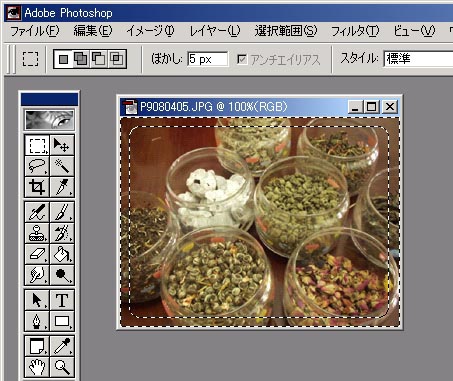Image resolution: width=453 pixels, height=381 pixels.
Task: Choose the Lasso tool
Action: [37, 166]
